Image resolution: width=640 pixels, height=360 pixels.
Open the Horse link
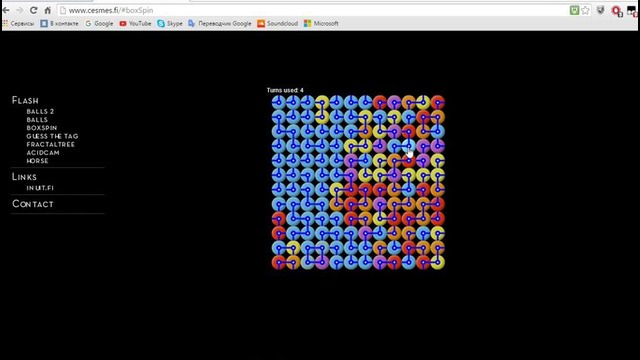coord(38,161)
